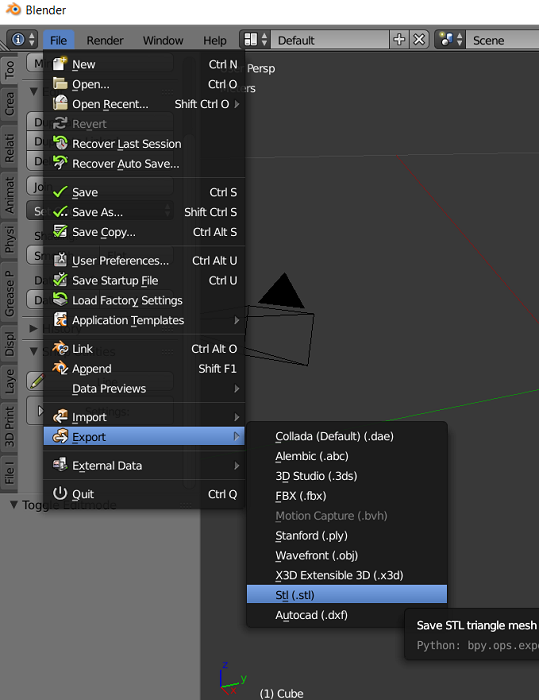Viewport: 539px width, 700px height.
Task: Choose Stl (.stl) export option
Action: (347, 595)
